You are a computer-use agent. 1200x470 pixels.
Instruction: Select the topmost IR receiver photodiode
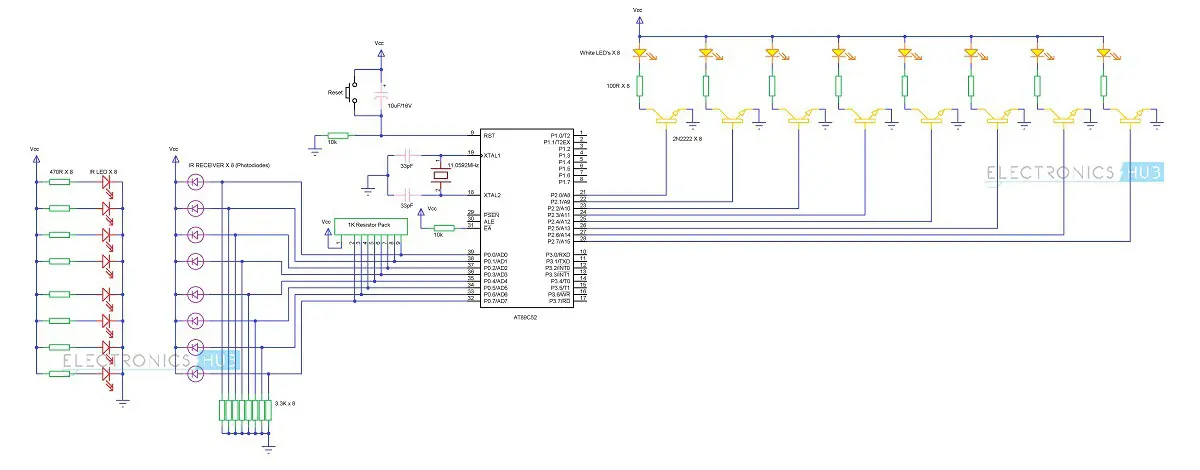coord(195,182)
